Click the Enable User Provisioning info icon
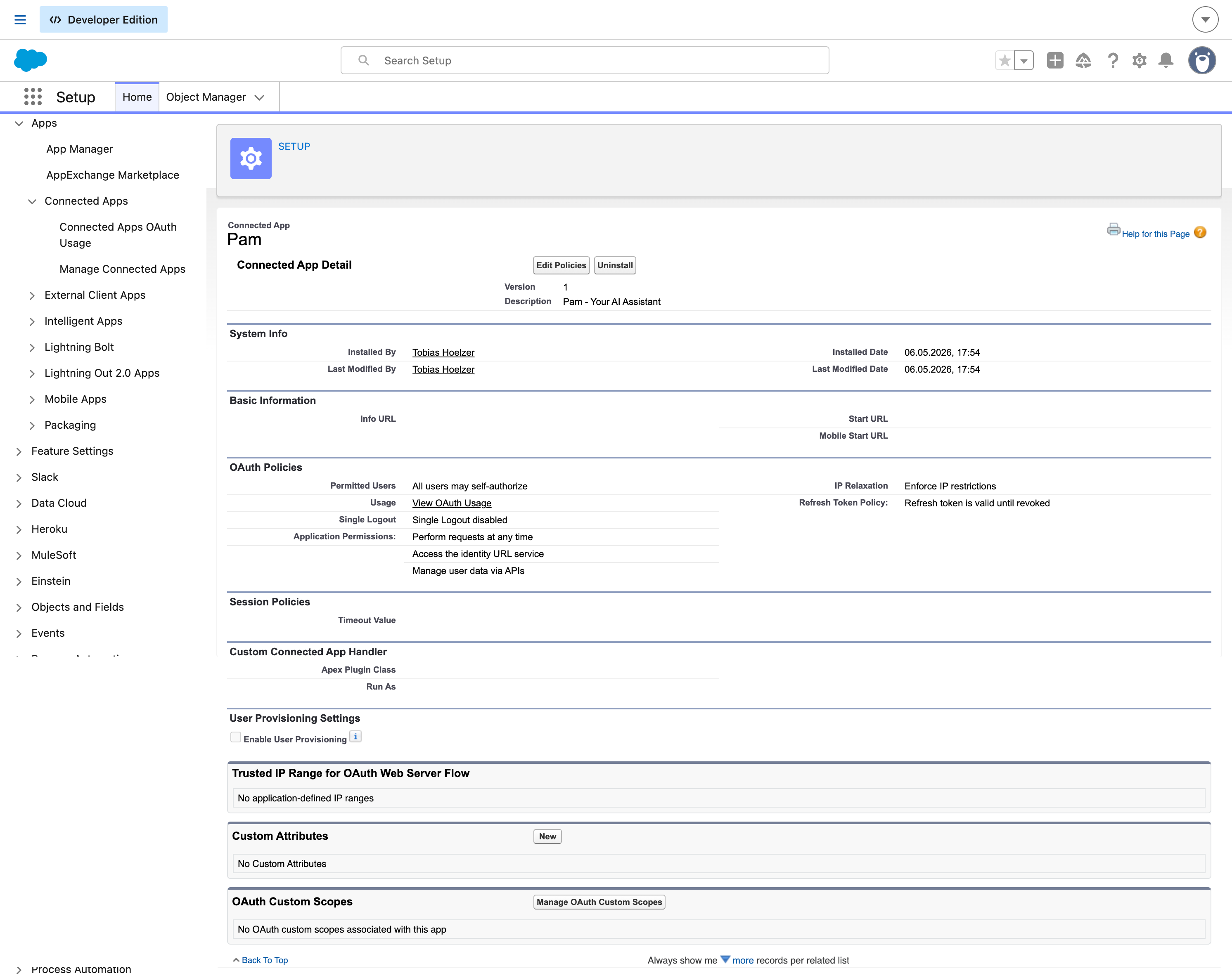The width and height of the screenshot is (1232, 978). coord(355,737)
